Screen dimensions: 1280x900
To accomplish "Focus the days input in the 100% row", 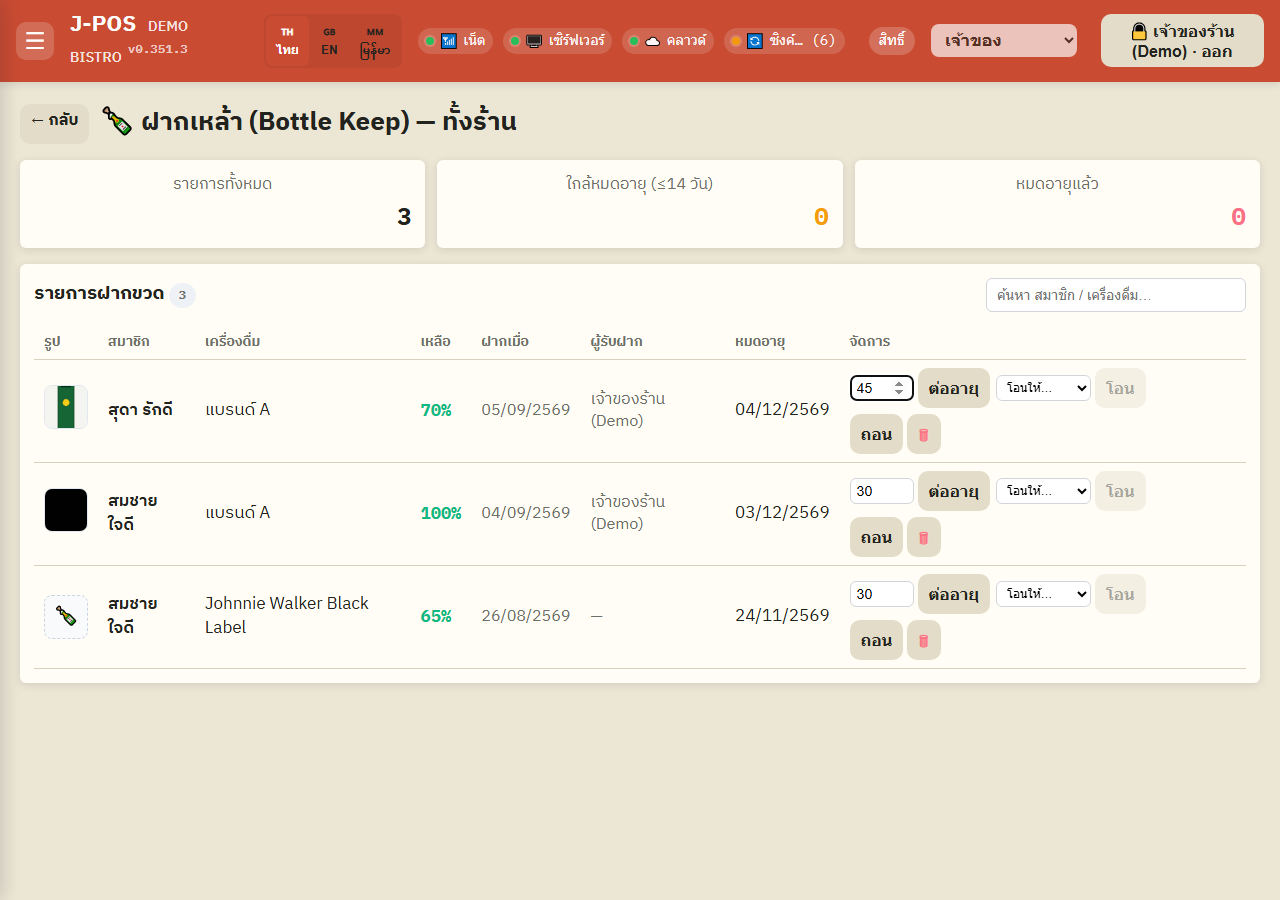I will (x=882, y=491).
